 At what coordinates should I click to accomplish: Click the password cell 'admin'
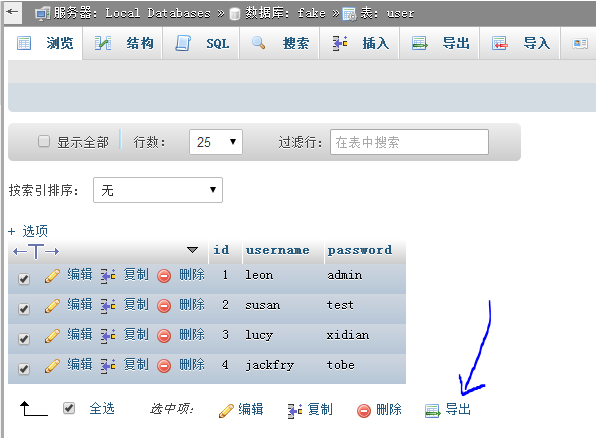(x=344, y=275)
